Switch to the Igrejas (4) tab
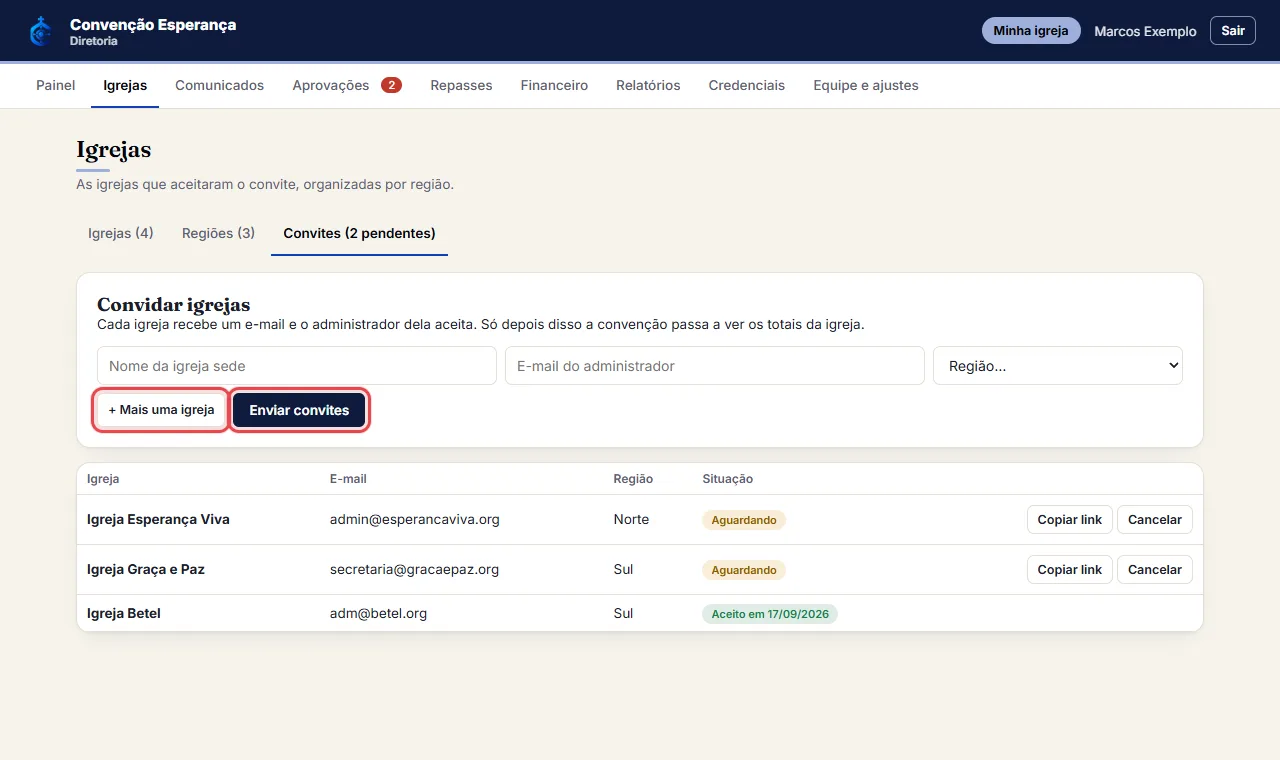This screenshot has height=760, width=1280. 121,233
